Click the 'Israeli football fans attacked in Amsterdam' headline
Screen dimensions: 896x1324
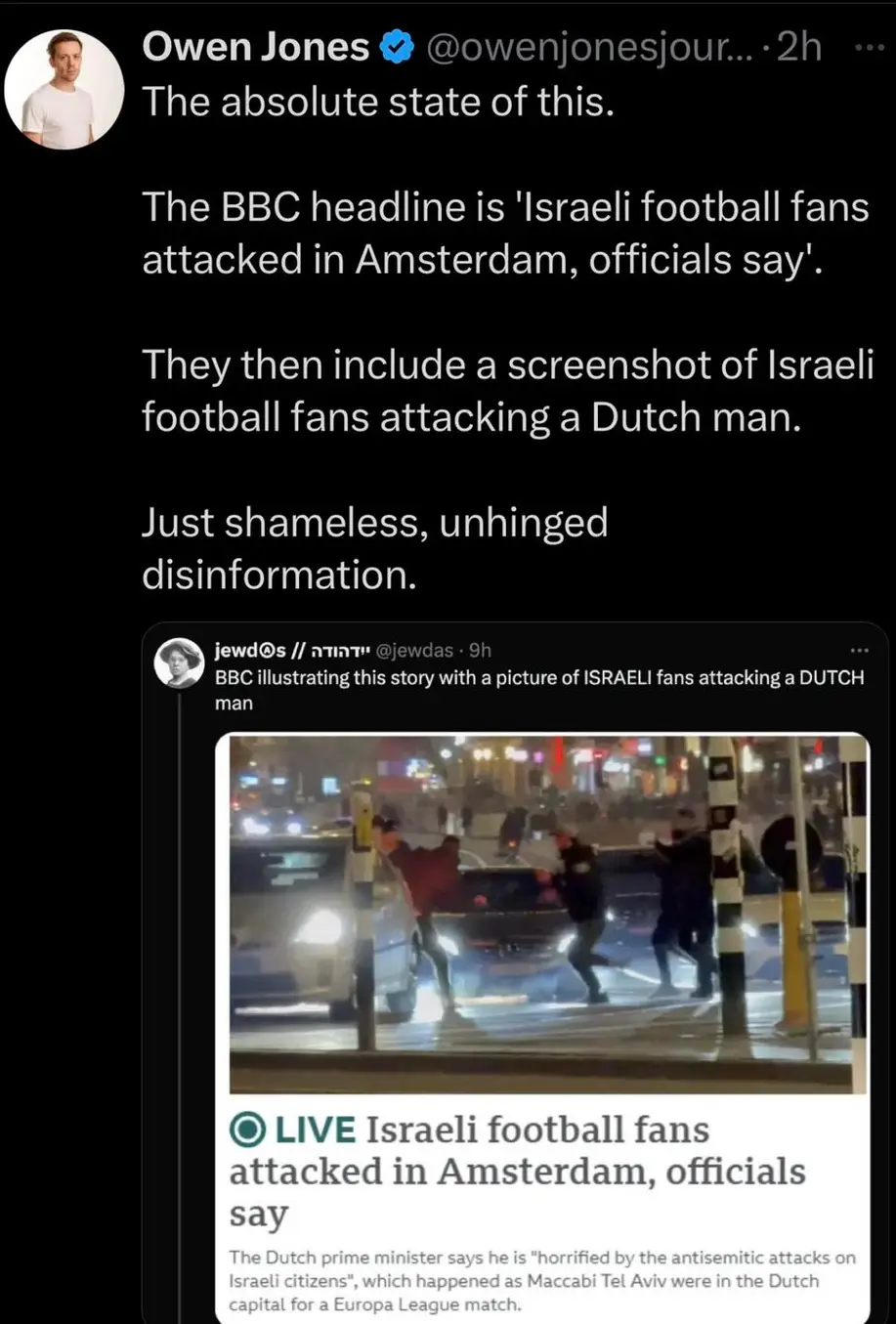tap(518, 1171)
